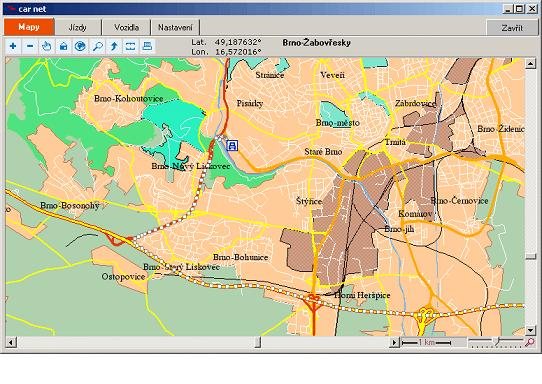Click the map vertical scrollbar down arrow

coord(531,330)
